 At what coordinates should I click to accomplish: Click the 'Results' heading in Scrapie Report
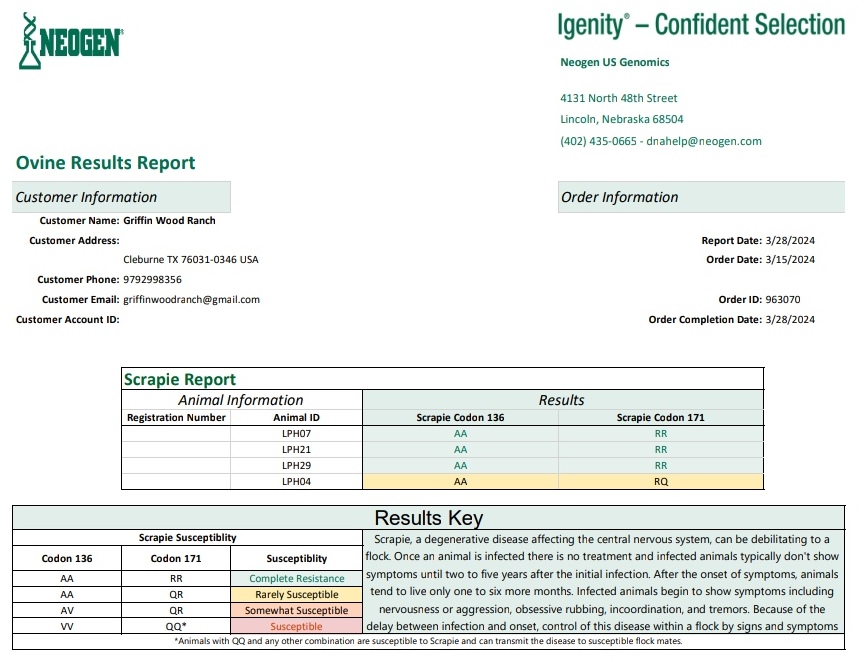561,400
